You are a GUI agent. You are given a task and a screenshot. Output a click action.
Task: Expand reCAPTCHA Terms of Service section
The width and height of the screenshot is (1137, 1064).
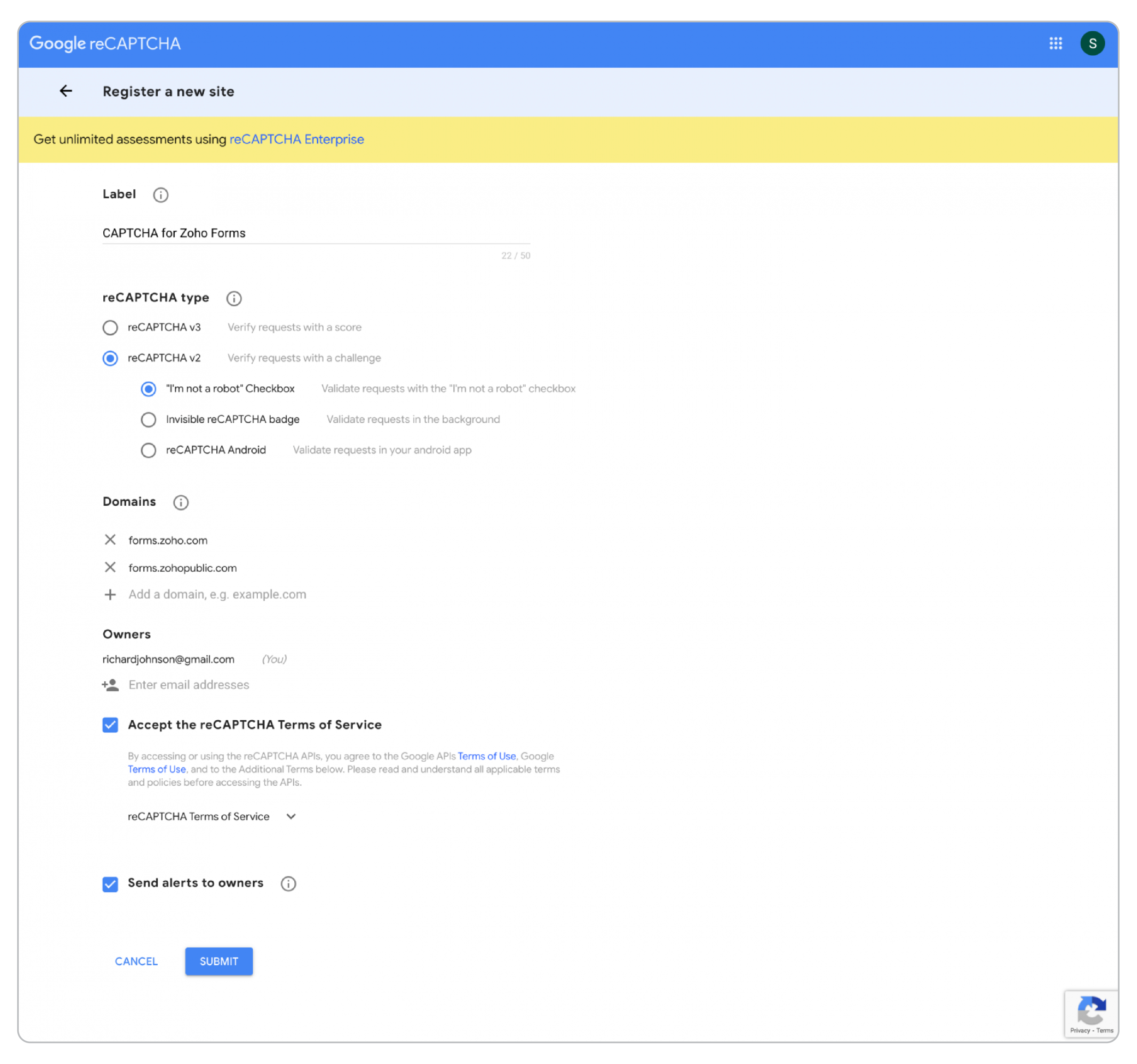tap(291, 816)
